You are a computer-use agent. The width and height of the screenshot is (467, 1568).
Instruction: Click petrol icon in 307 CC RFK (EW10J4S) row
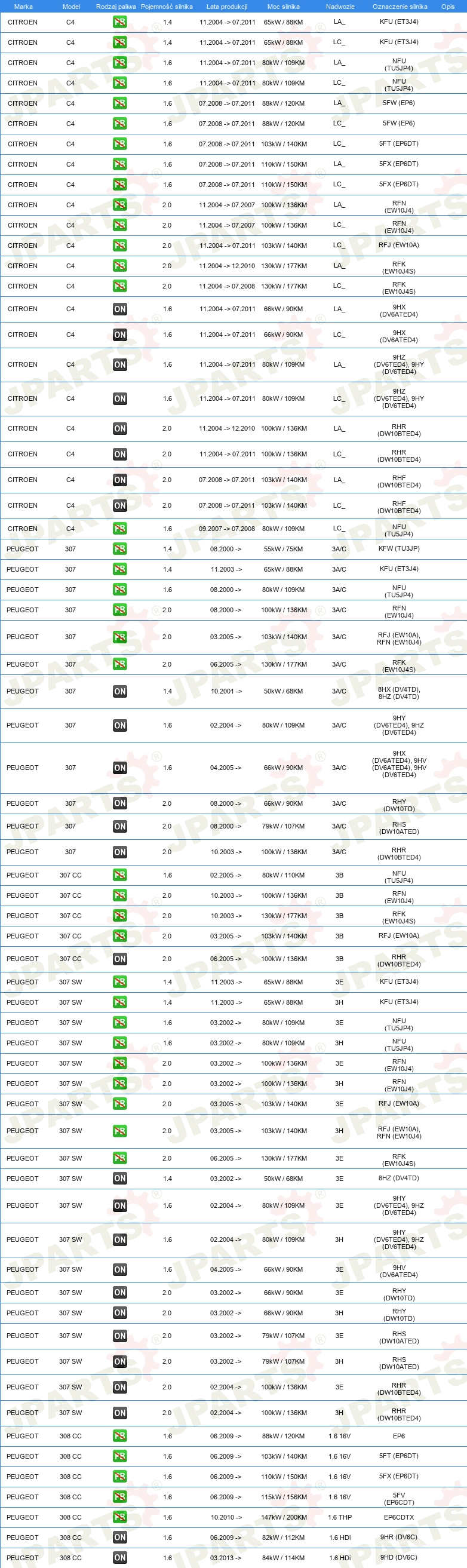click(x=120, y=916)
